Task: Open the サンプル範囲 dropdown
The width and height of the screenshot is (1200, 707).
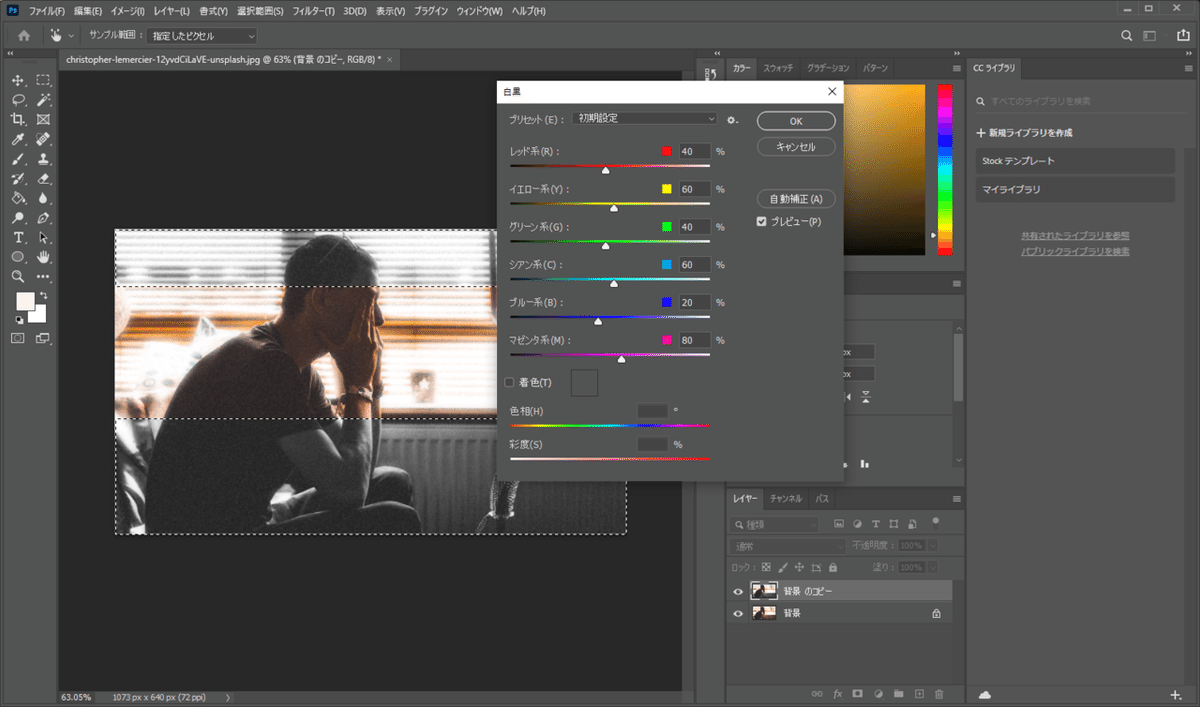Action: 203,35
